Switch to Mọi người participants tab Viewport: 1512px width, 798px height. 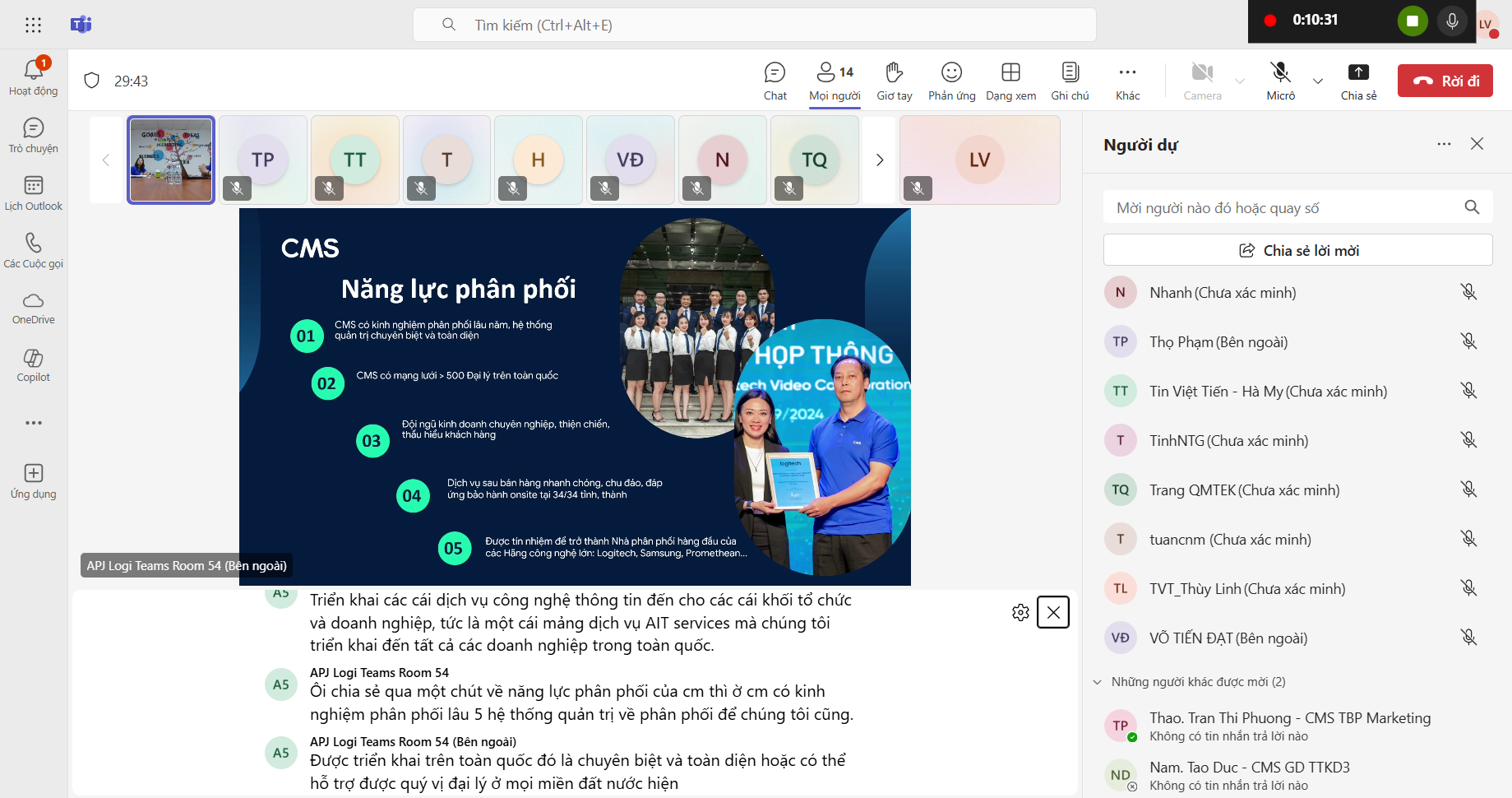[835, 81]
